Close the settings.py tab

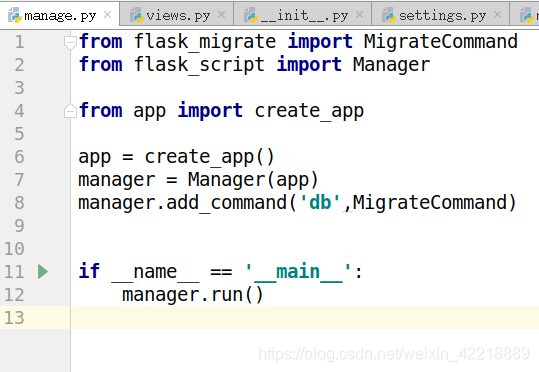coord(497,15)
